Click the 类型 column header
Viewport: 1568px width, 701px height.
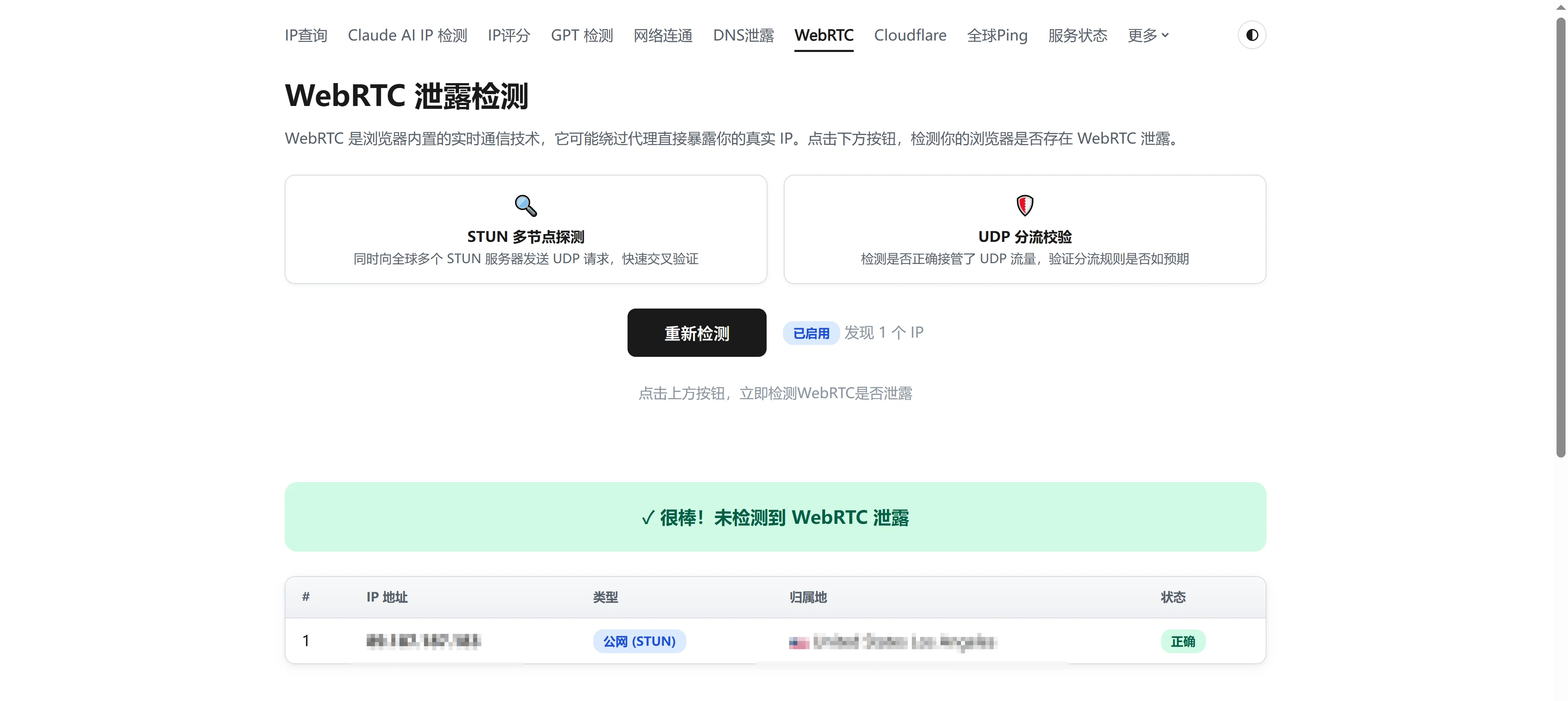pyautogui.click(x=605, y=597)
